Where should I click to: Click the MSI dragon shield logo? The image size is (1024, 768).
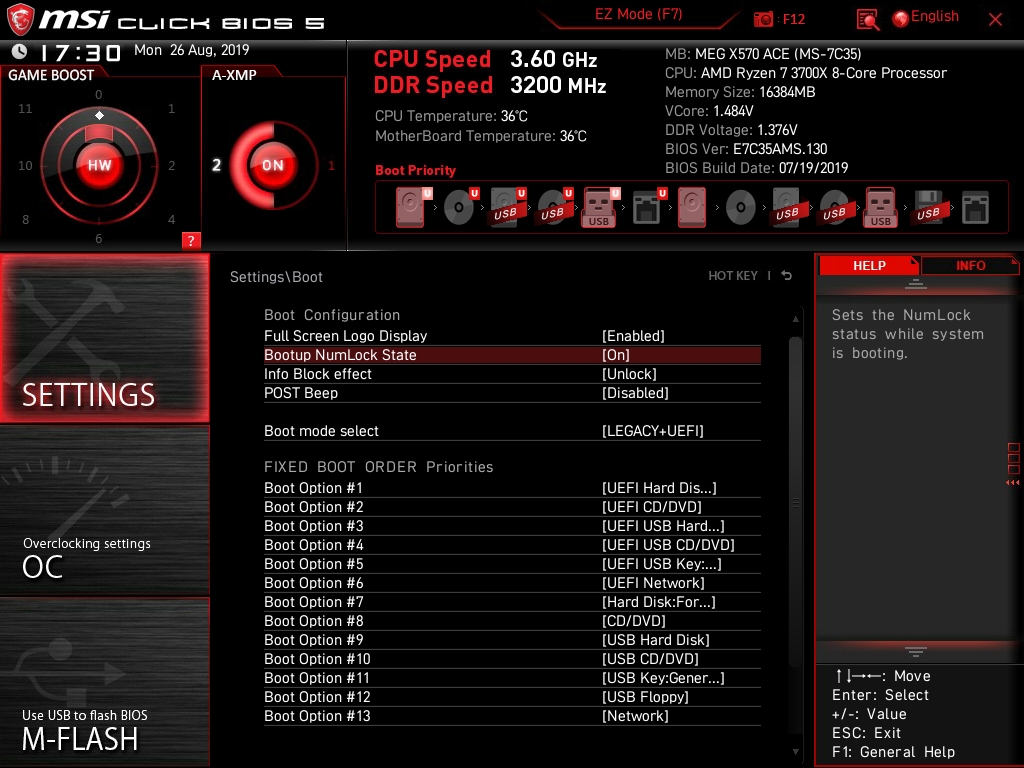(x=20, y=20)
